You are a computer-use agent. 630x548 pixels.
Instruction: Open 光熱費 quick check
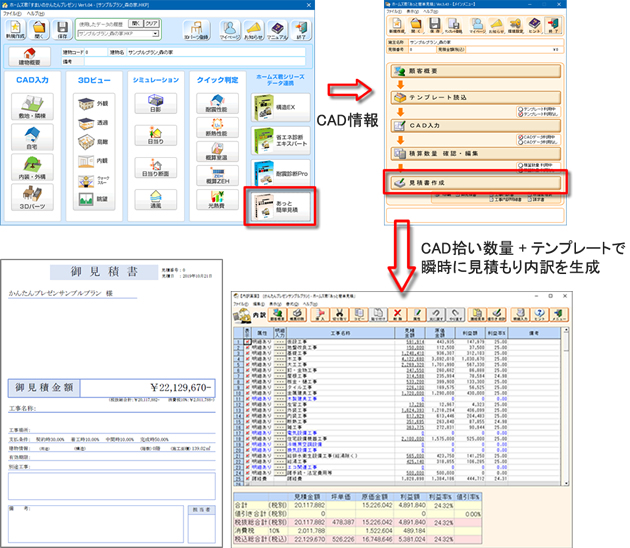point(217,200)
